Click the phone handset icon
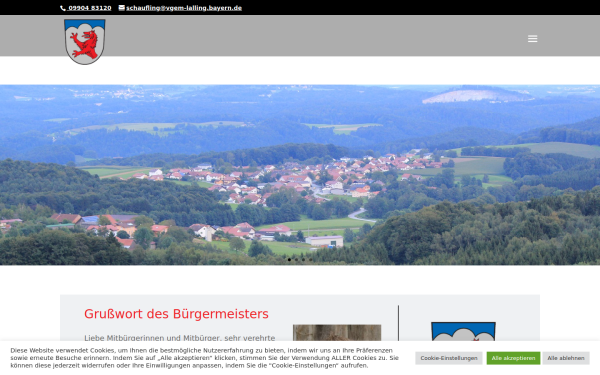 coord(63,8)
